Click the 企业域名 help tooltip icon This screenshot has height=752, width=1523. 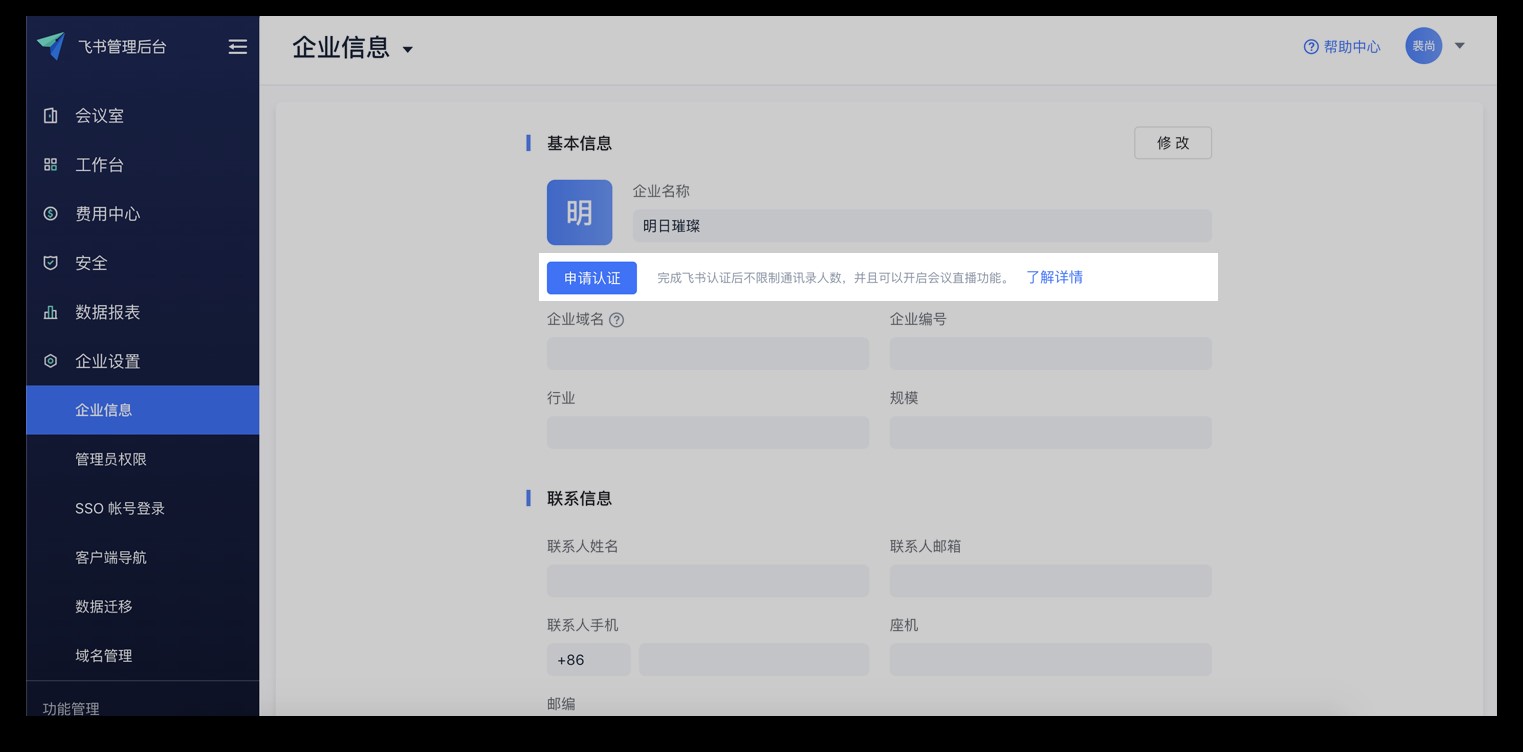pos(618,319)
